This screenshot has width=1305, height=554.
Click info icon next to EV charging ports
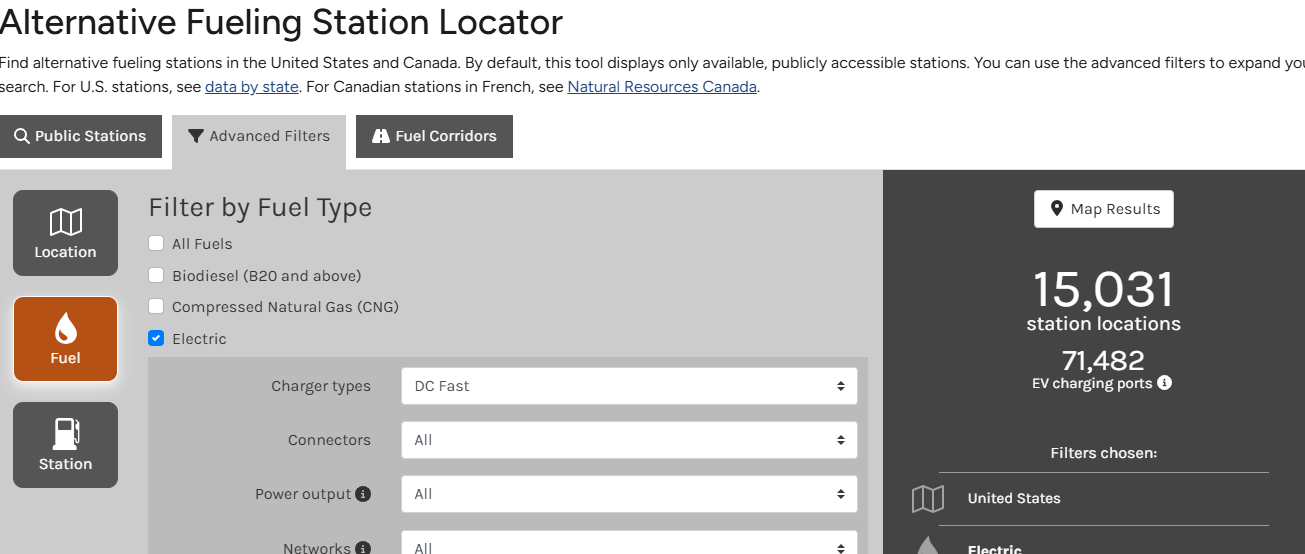click(x=1164, y=383)
